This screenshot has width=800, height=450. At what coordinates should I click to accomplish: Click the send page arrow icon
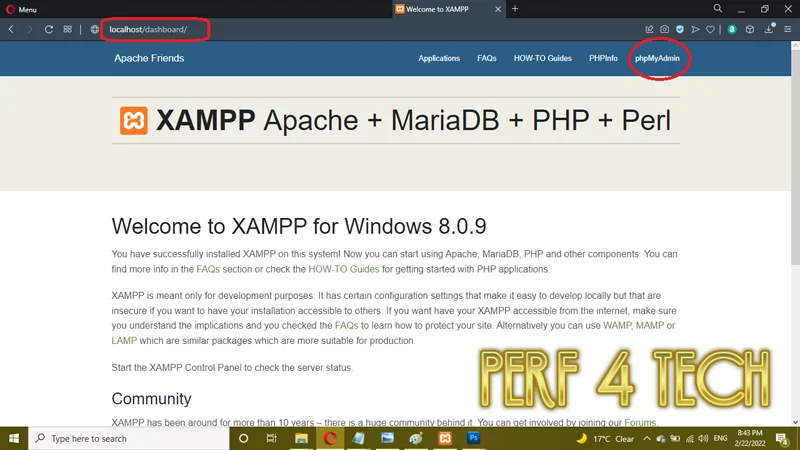pos(695,30)
